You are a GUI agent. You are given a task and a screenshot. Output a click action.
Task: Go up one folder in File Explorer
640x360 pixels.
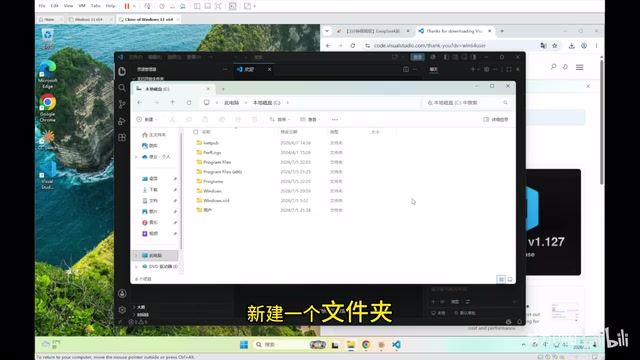click(173, 102)
